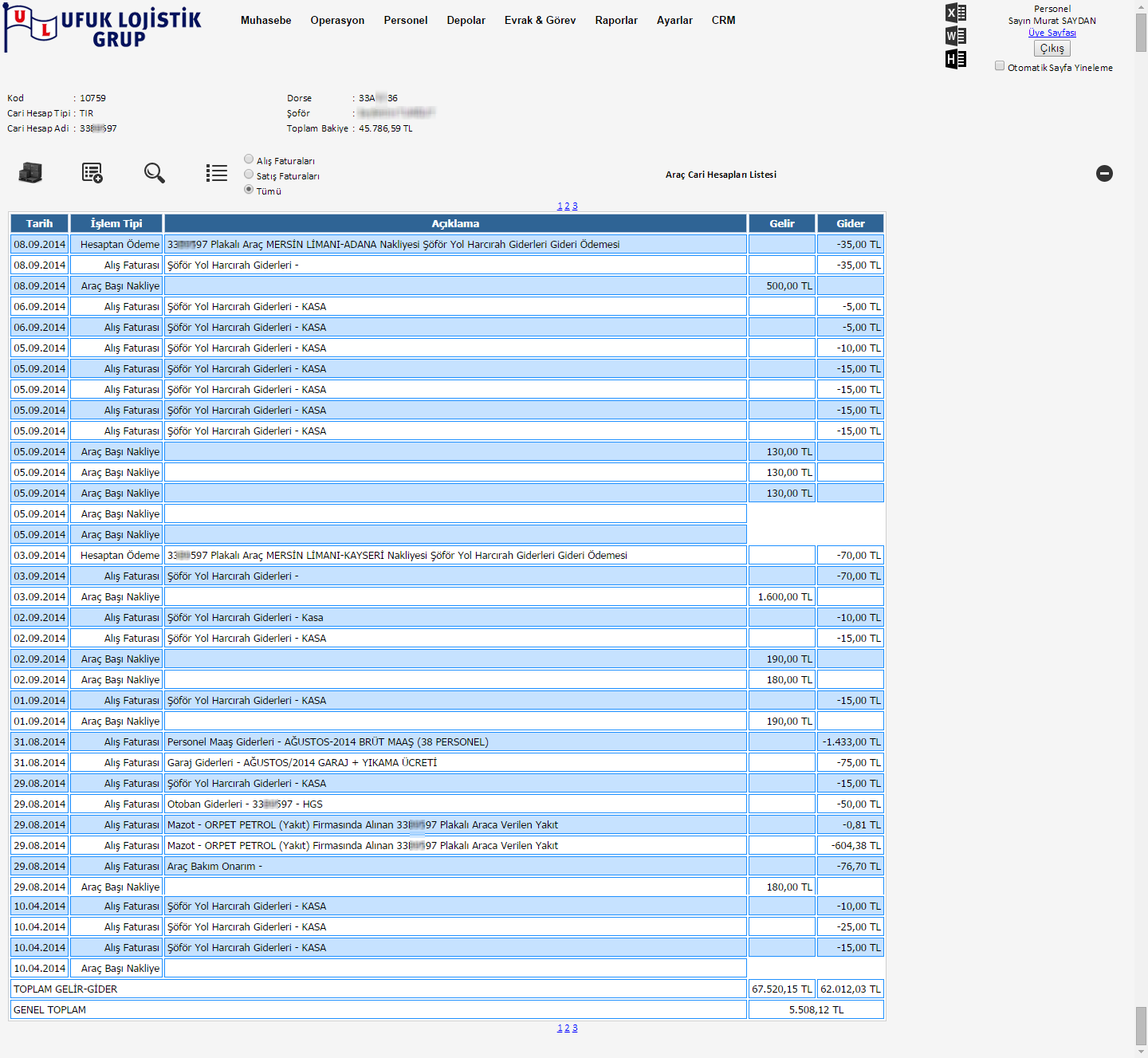Export the list to Word

tap(956, 36)
